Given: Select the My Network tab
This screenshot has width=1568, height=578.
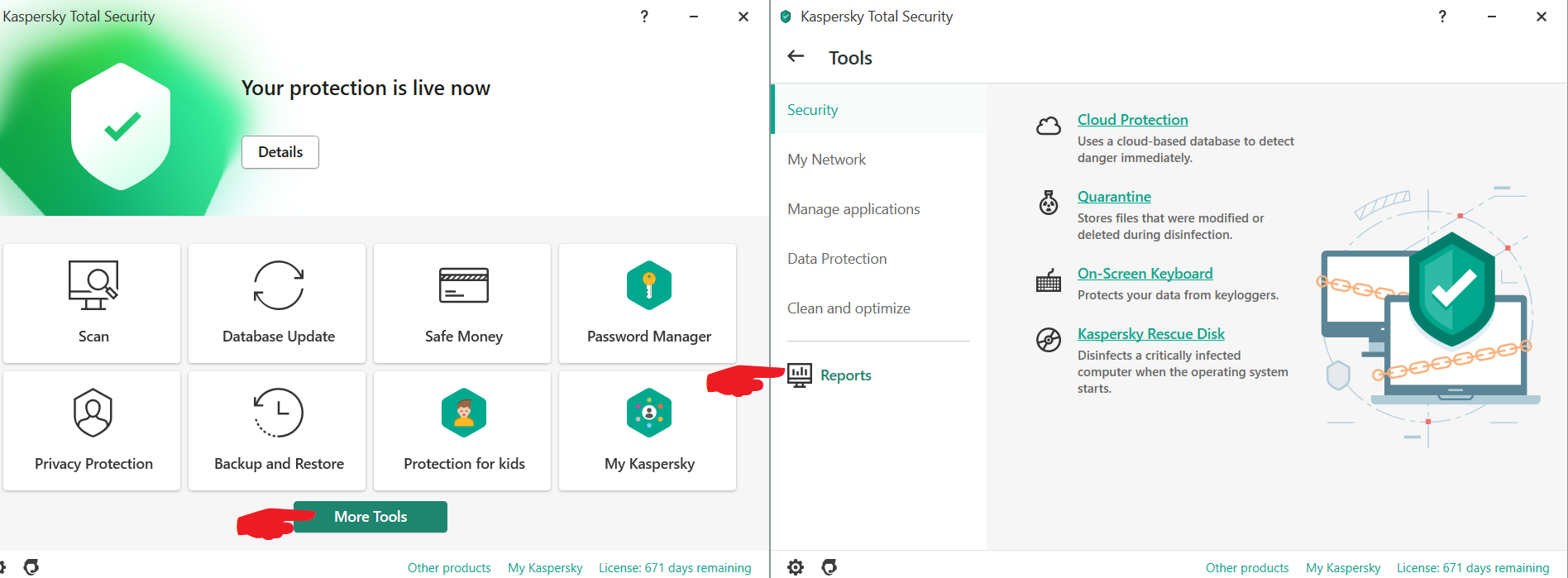Looking at the screenshot, I should [879, 160].
